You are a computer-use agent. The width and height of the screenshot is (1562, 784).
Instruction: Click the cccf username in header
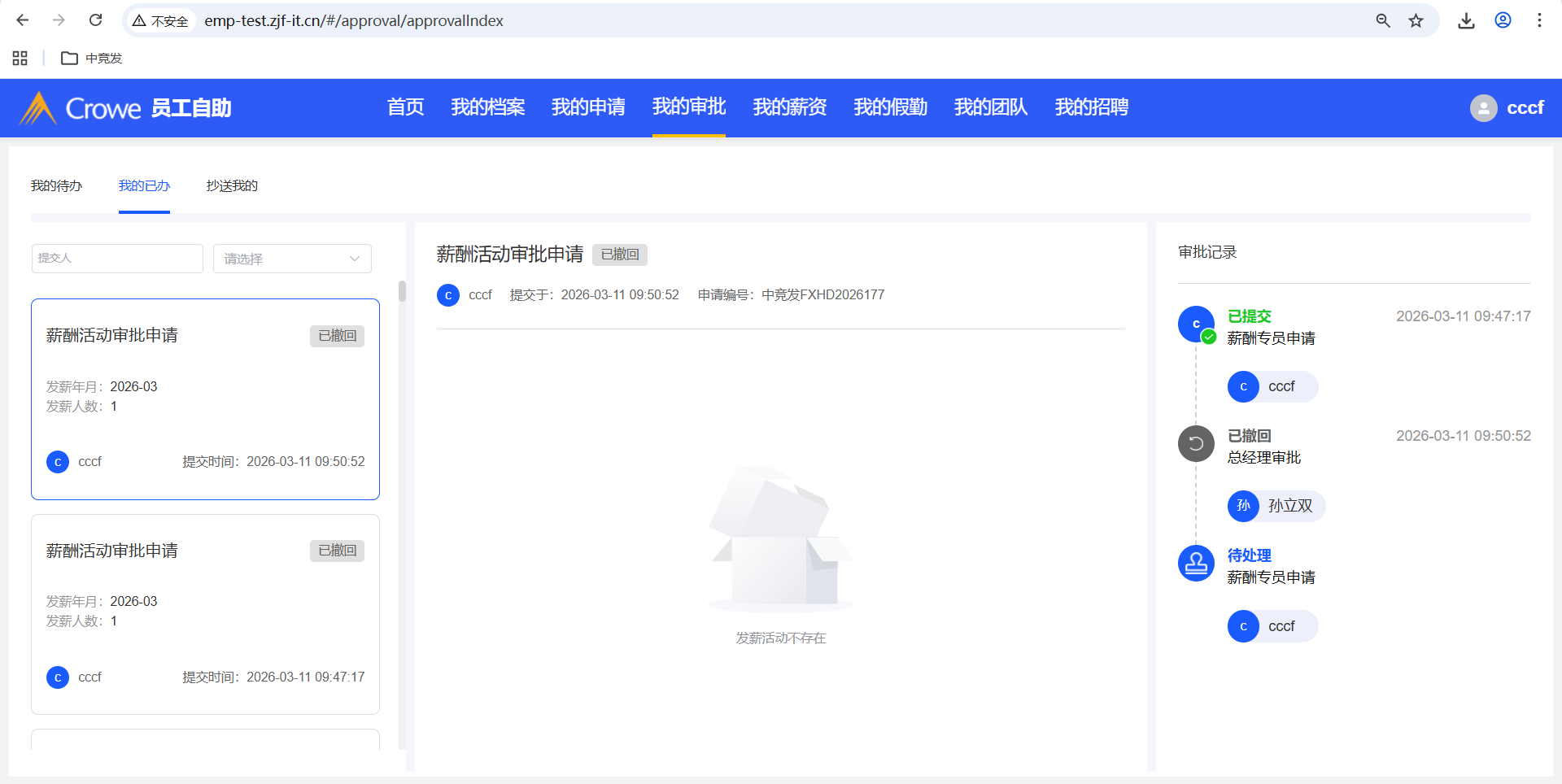click(x=1525, y=107)
